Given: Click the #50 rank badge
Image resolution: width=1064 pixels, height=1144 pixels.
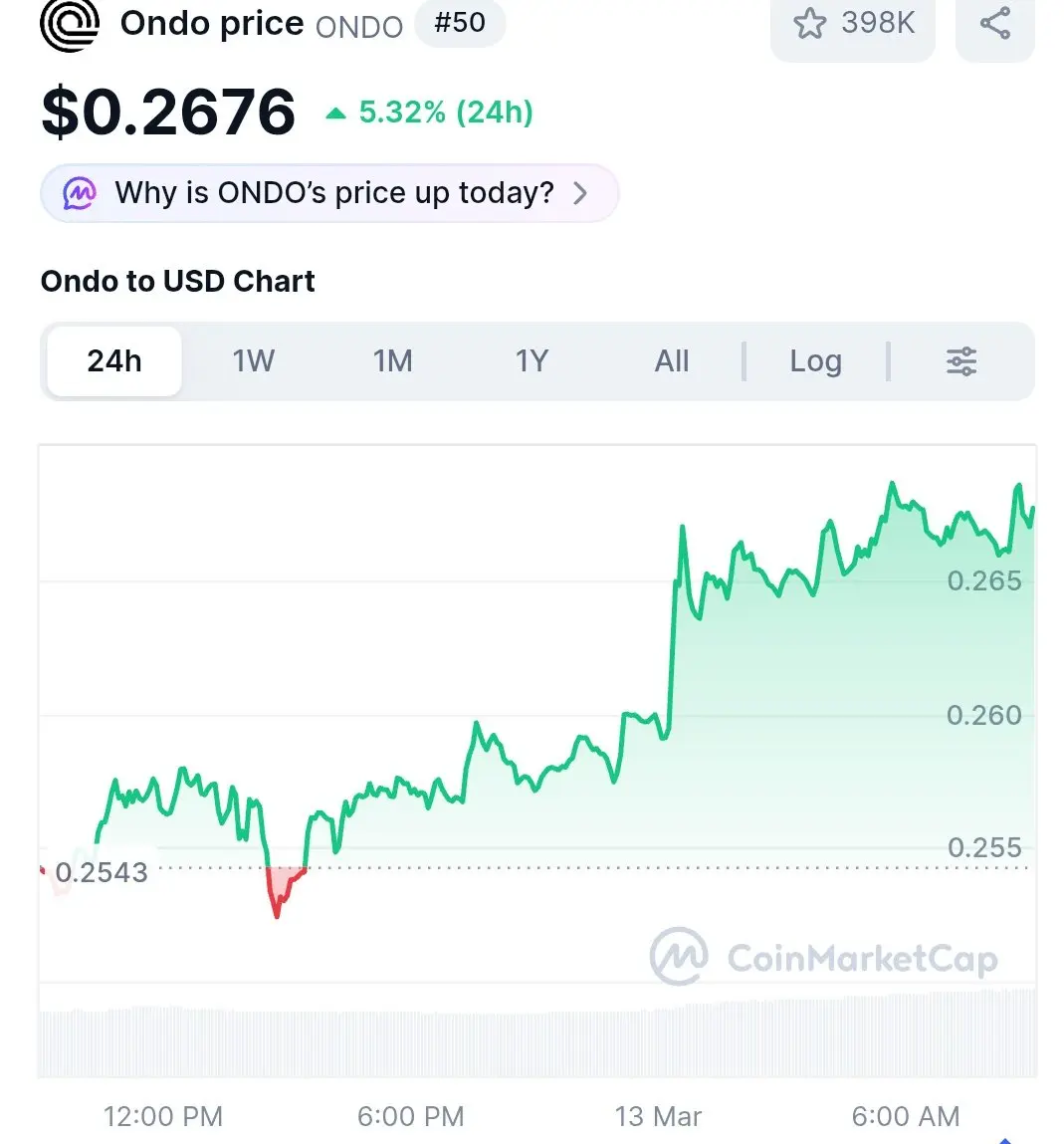Looking at the screenshot, I should coord(460,23).
